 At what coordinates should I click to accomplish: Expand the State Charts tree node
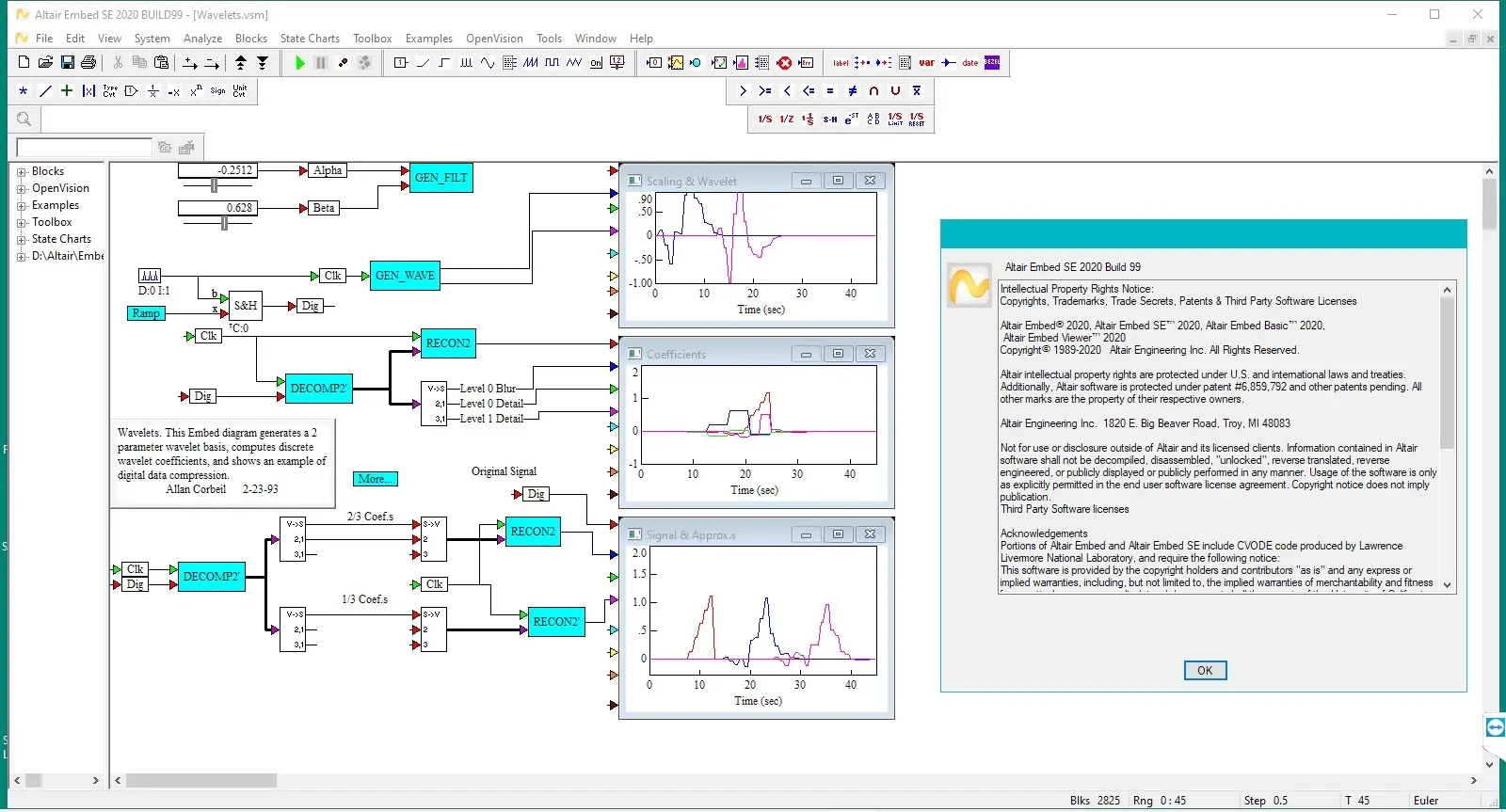tap(22, 240)
